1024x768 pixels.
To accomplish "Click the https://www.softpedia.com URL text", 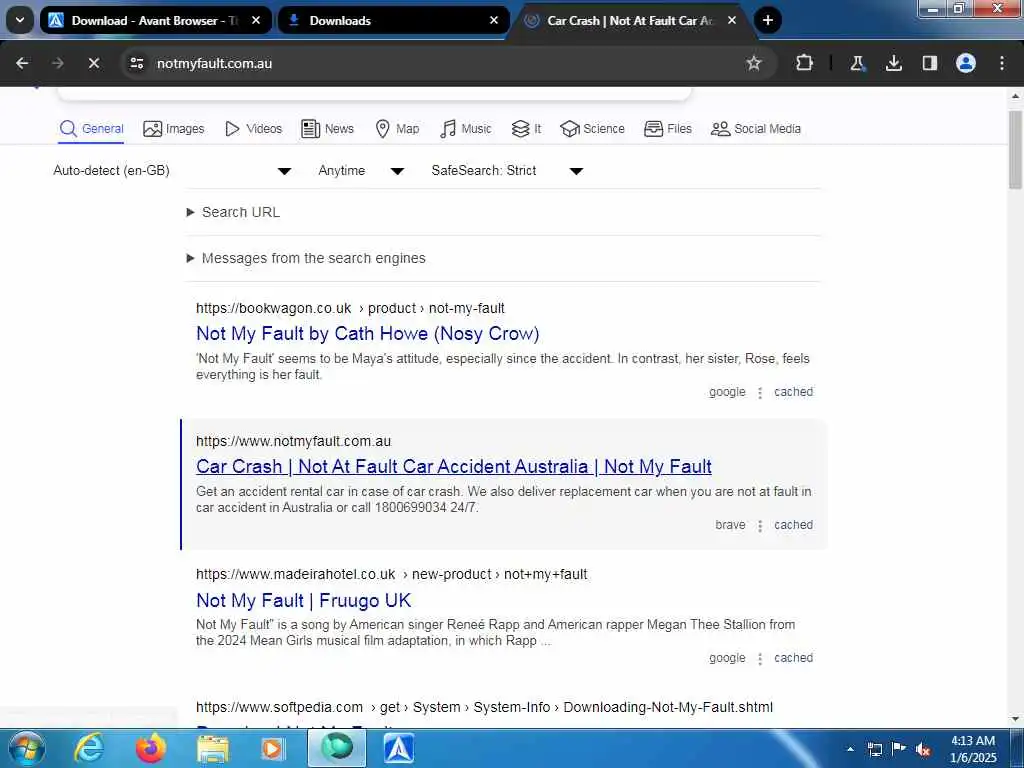I will [x=279, y=707].
